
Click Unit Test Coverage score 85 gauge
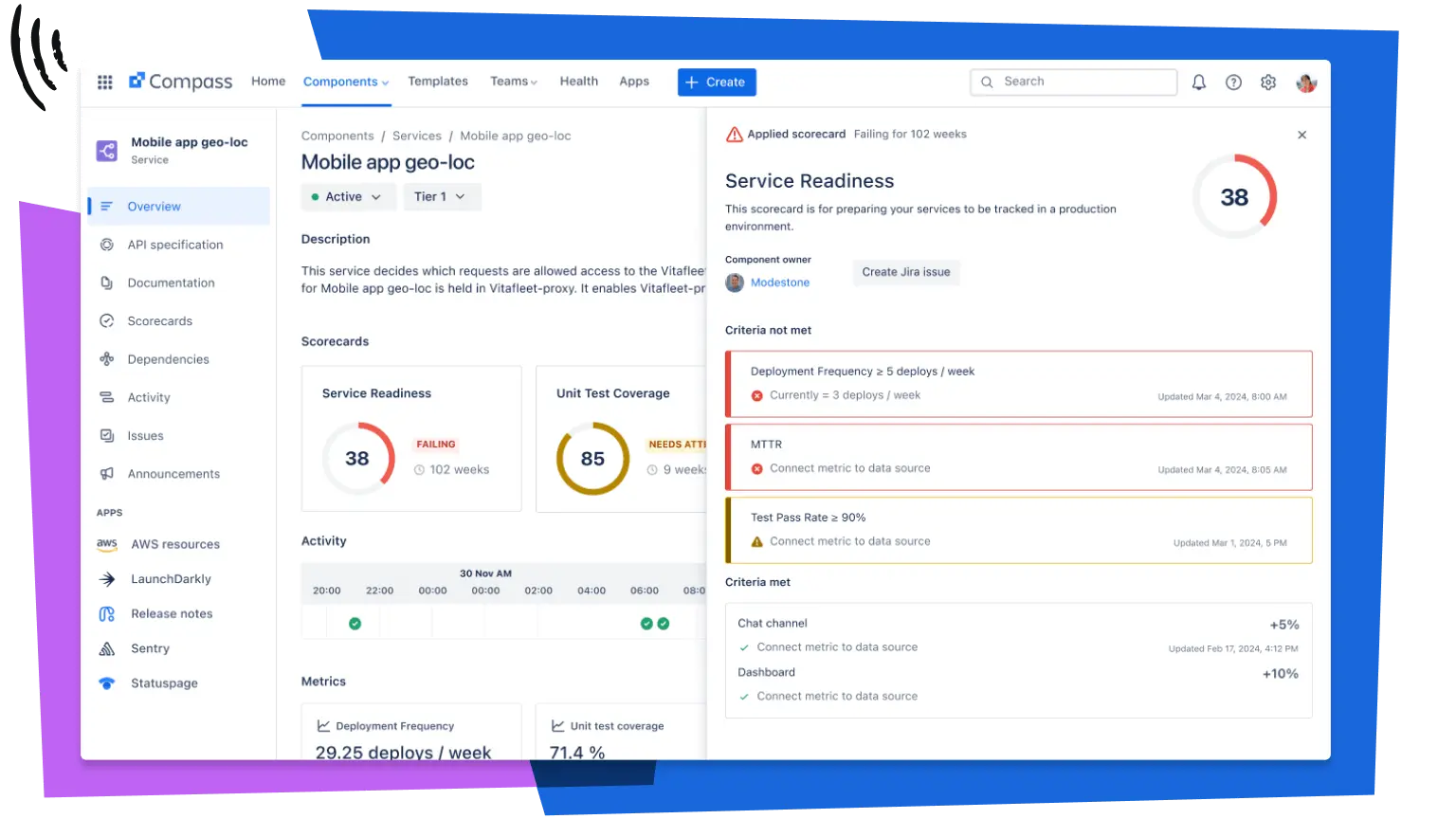pyautogui.click(x=592, y=459)
